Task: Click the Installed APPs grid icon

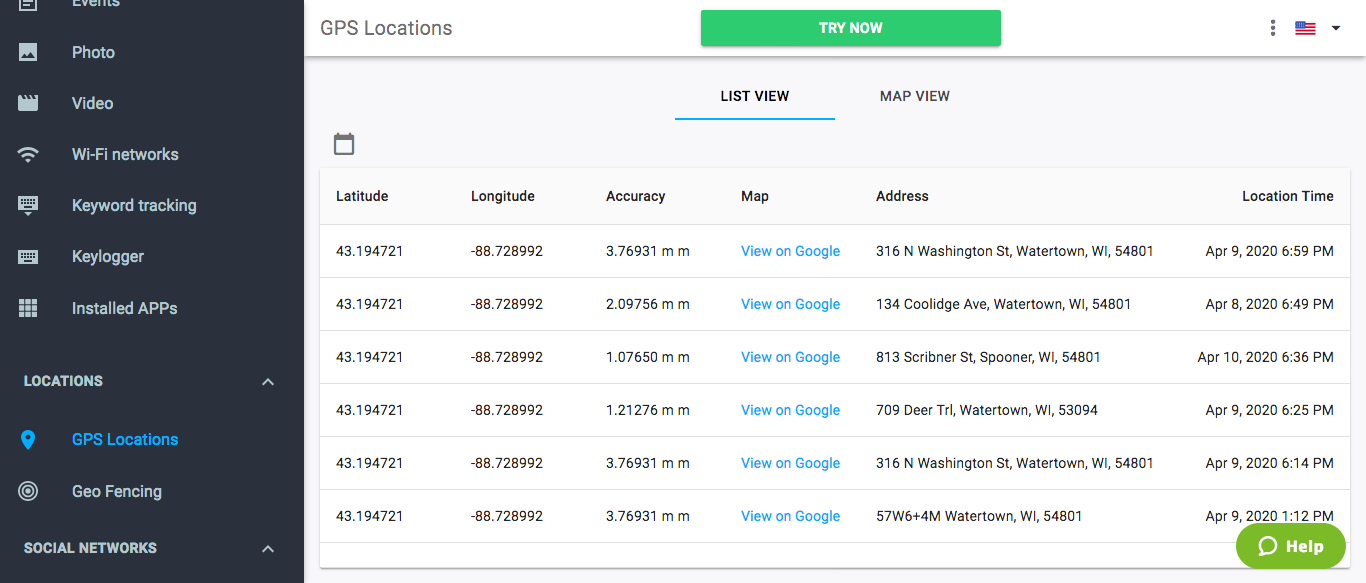Action: coord(28,308)
